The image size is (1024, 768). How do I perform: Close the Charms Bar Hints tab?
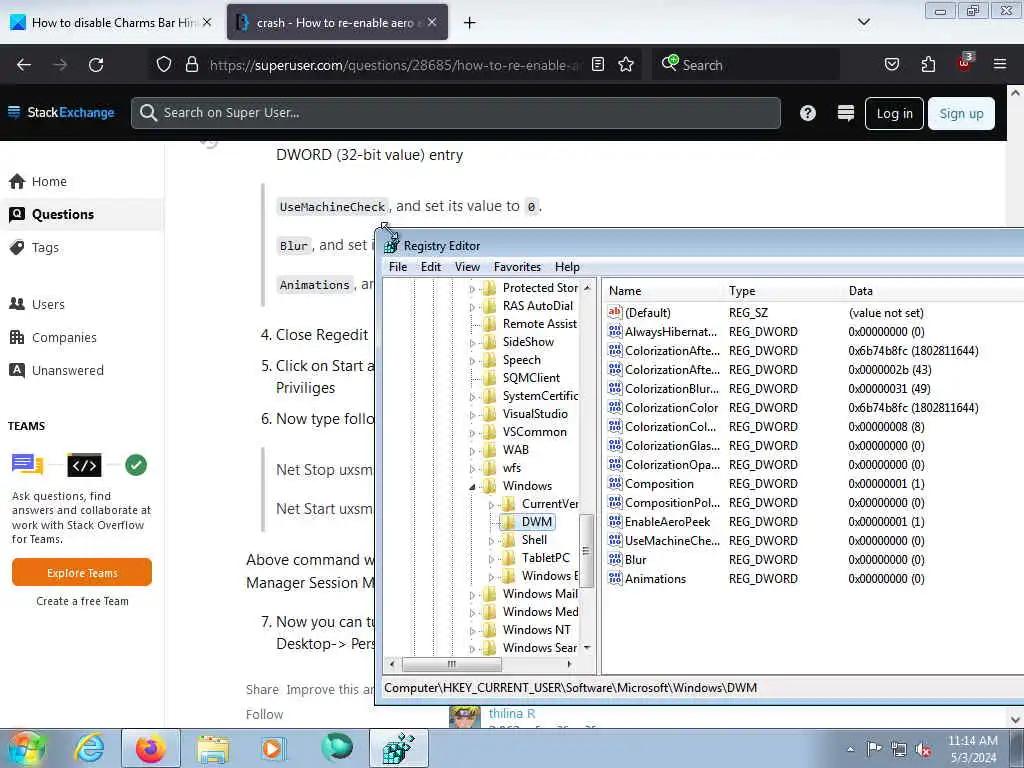point(207,22)
